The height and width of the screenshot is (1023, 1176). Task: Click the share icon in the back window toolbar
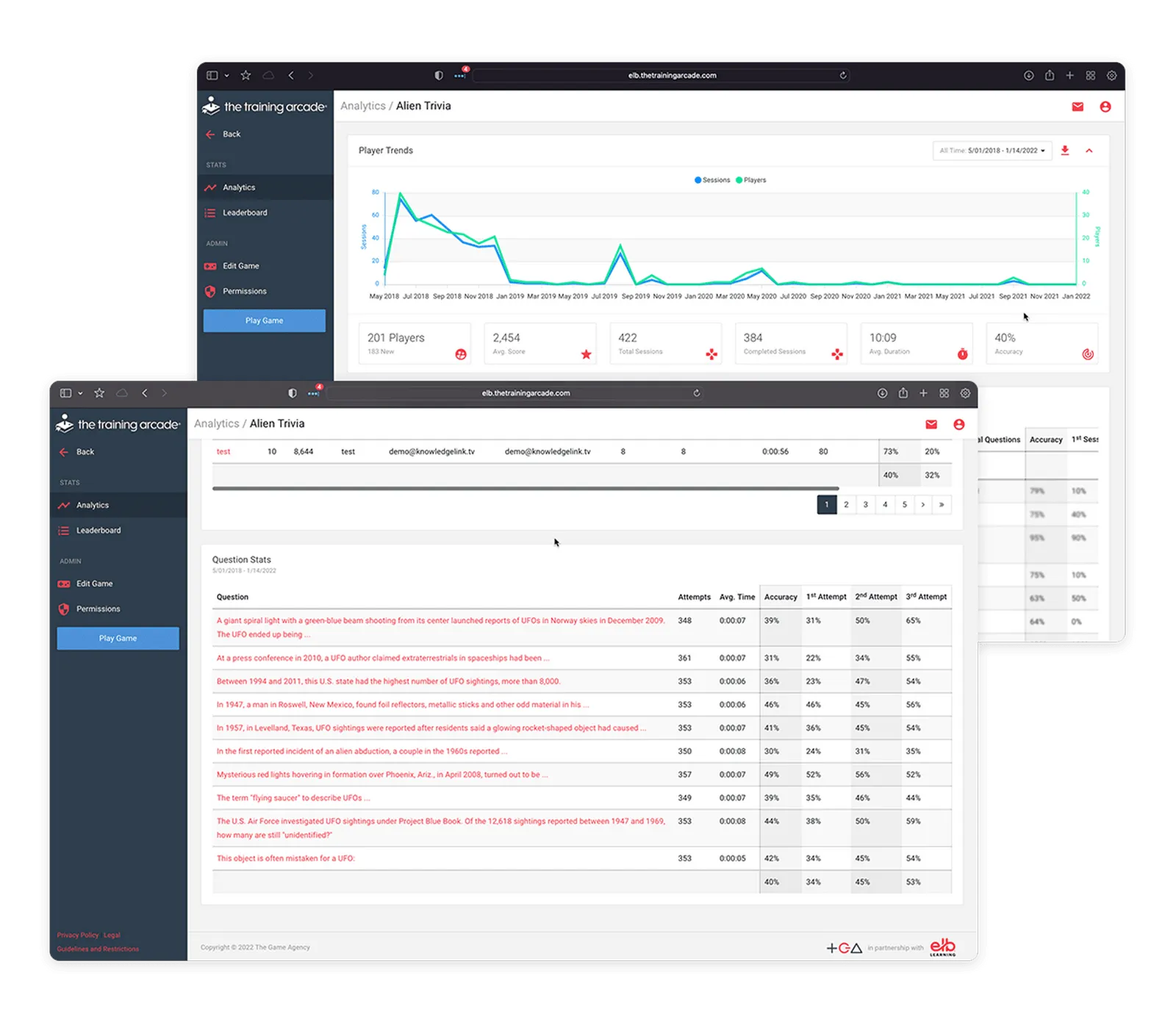click(1050, 75)
